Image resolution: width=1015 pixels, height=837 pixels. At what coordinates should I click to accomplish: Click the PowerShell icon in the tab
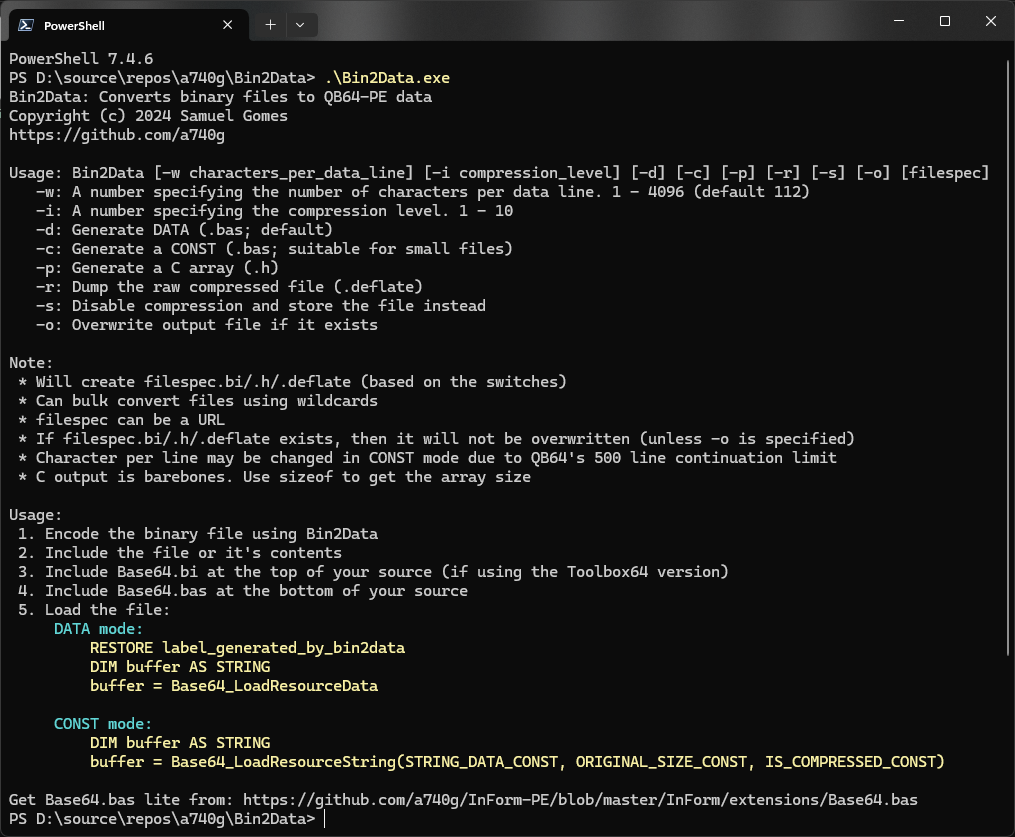point(26,25)
